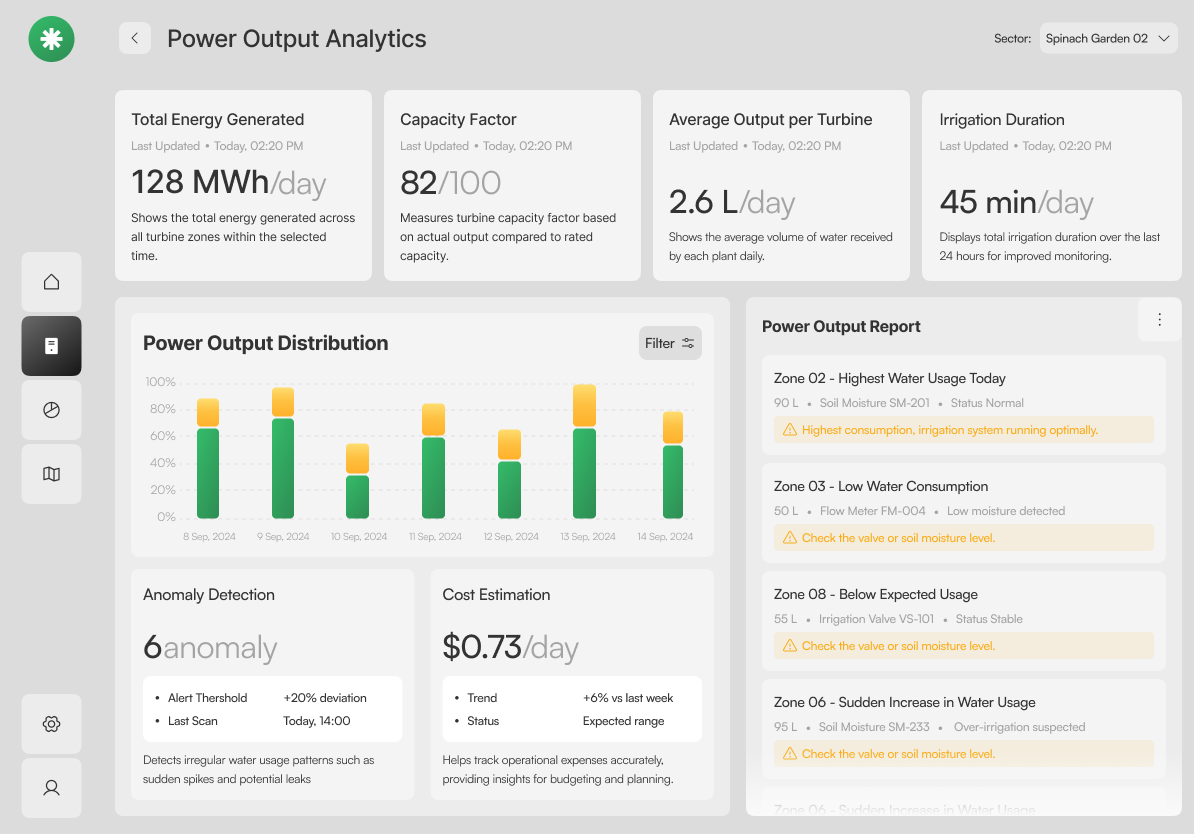Click warning icon in Zone 02 alert
1194x834 pixels.
tap(790, 430)
